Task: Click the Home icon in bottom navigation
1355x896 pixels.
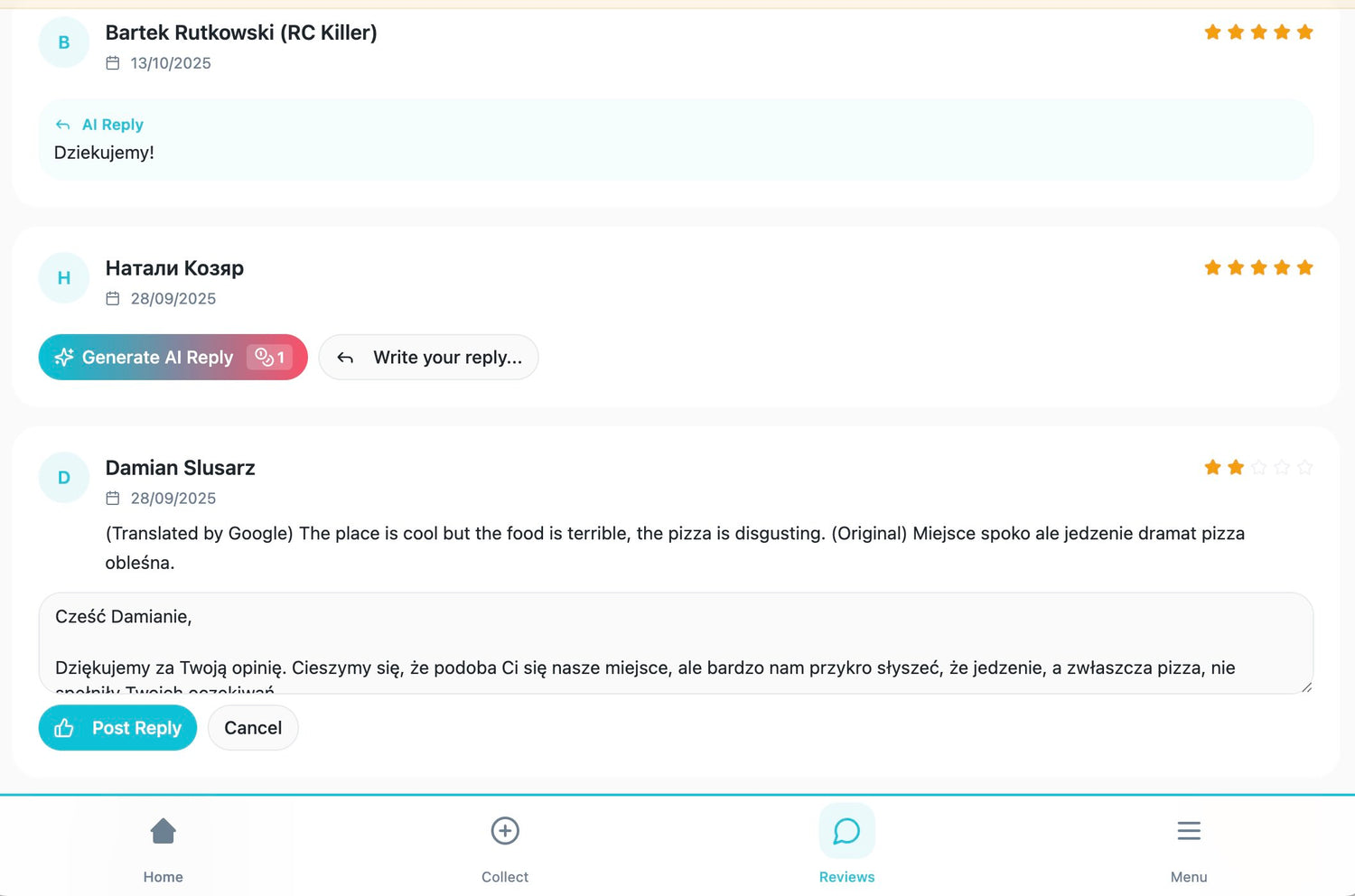Action: pyautogui.click(x=163, y=831)
